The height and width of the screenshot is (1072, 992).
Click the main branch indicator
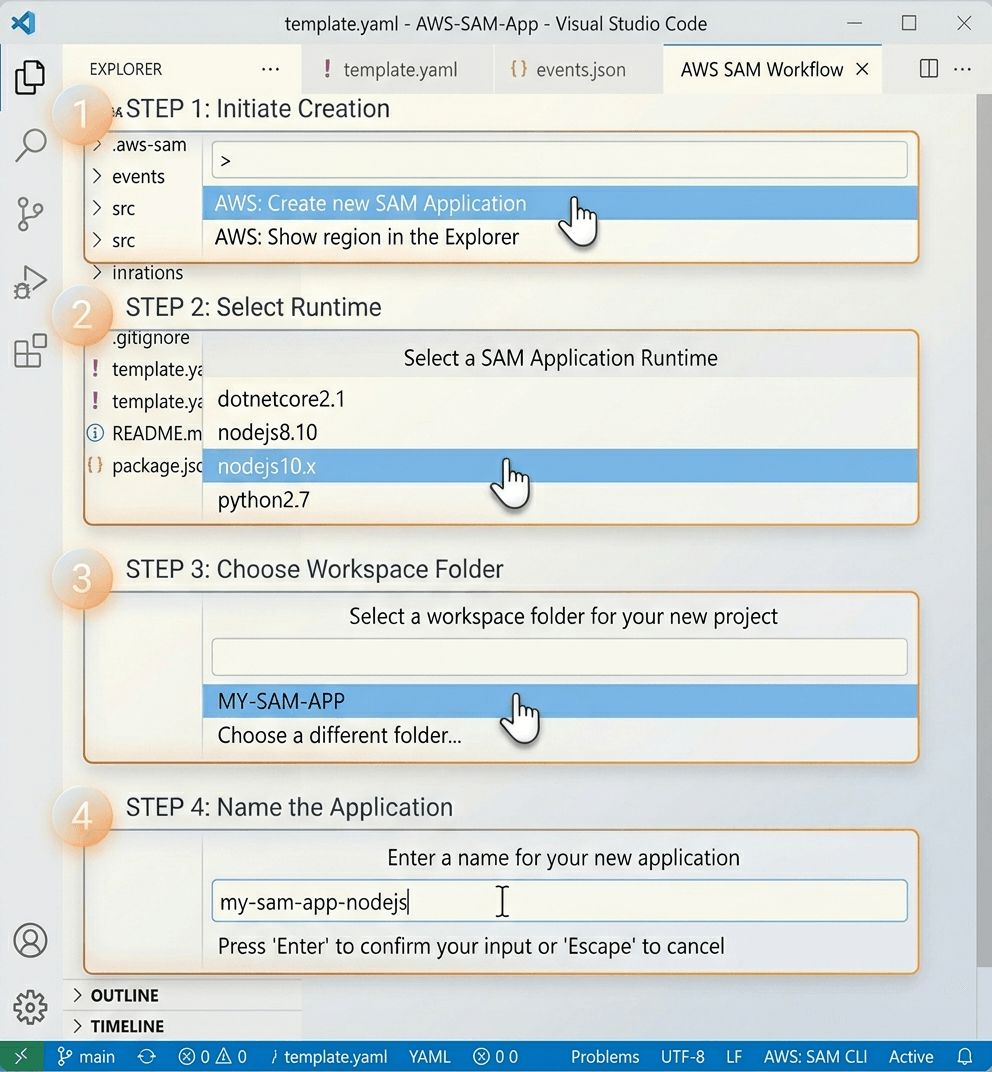pyautogui.click(x=86, y=1056)
